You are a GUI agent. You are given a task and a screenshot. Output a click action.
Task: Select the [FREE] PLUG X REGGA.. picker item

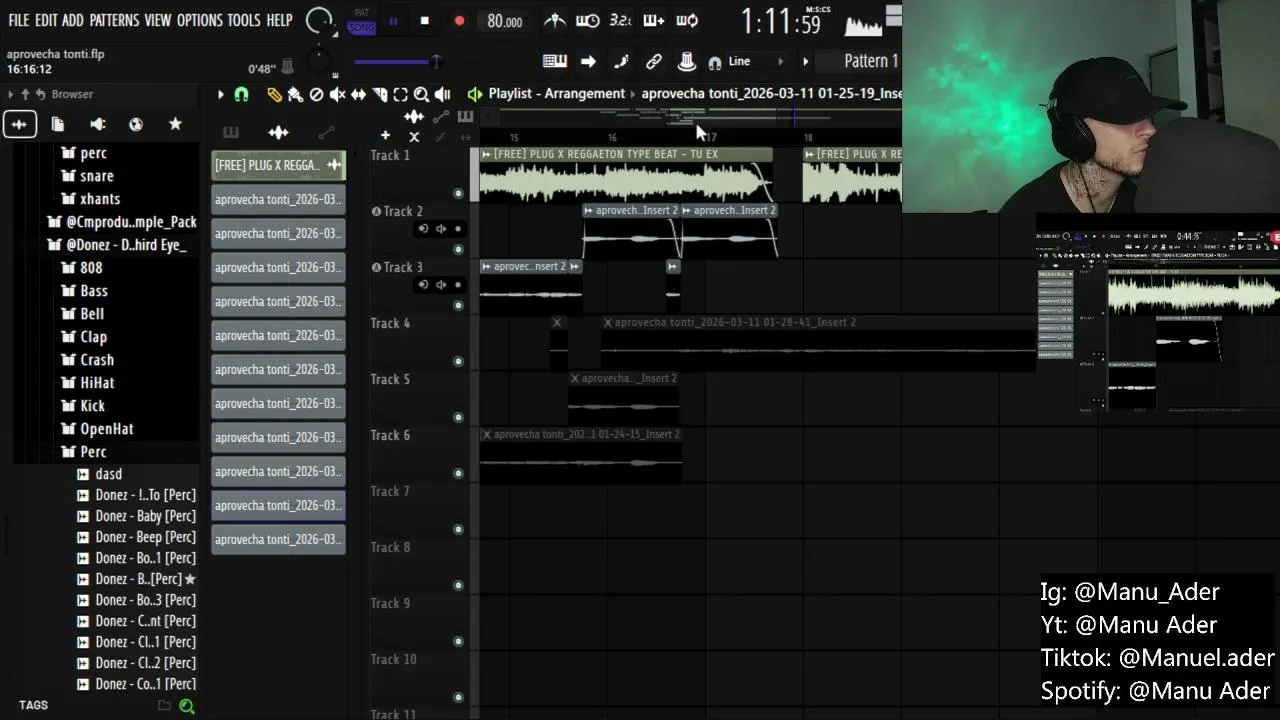(278, 165)
